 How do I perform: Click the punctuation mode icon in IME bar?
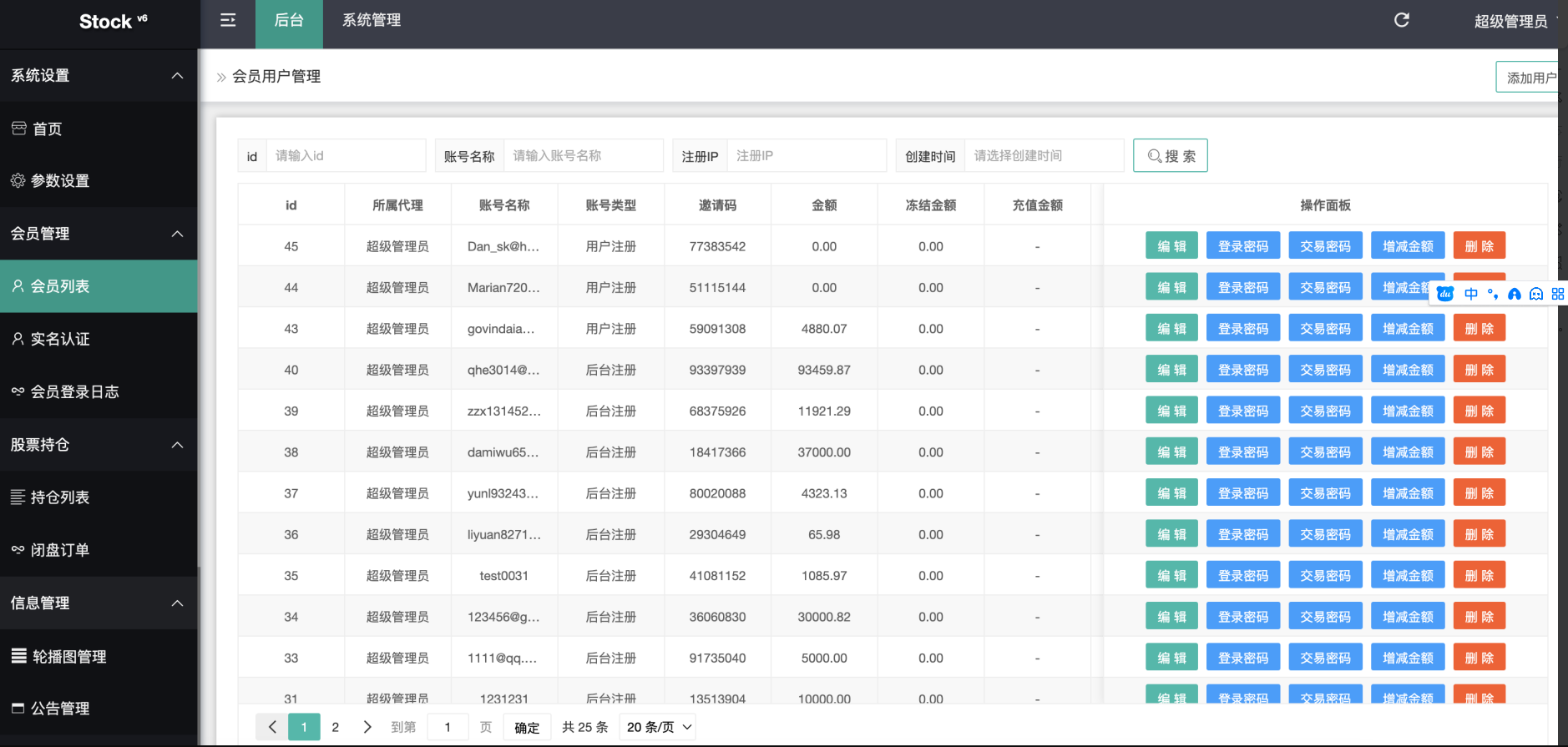[x=1493, y=294]
